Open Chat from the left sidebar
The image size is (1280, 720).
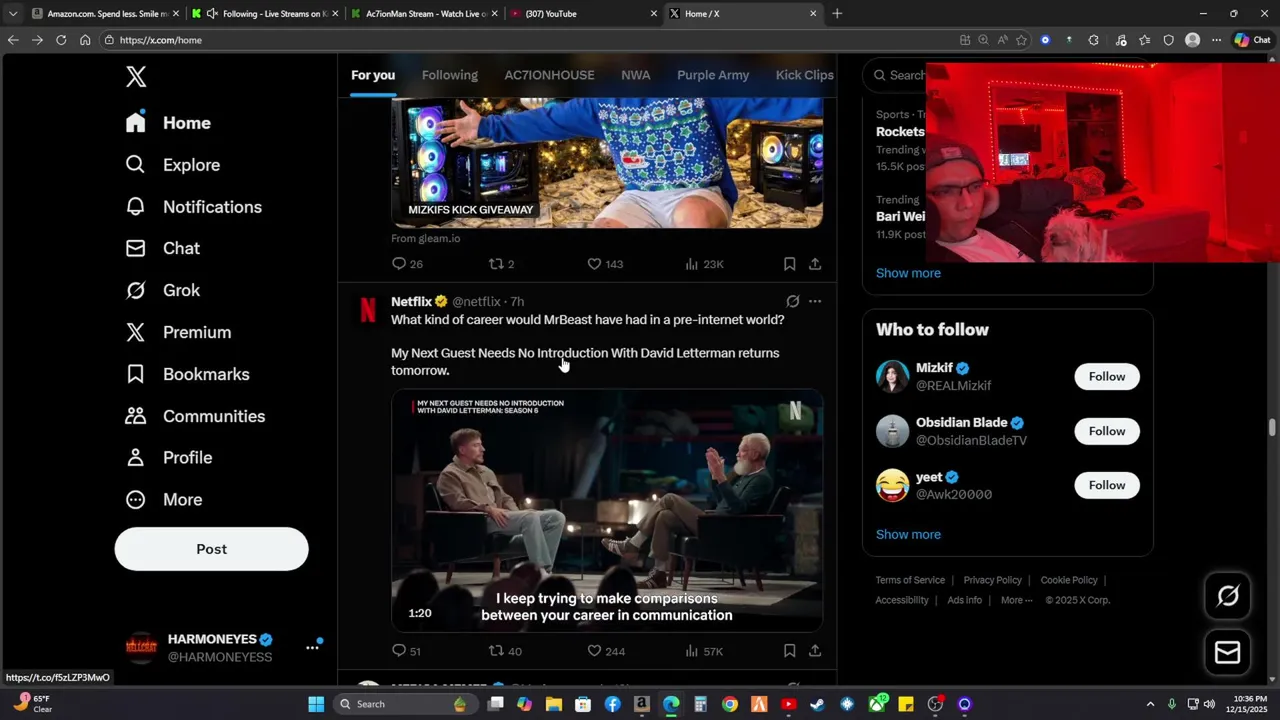(163, 248)
